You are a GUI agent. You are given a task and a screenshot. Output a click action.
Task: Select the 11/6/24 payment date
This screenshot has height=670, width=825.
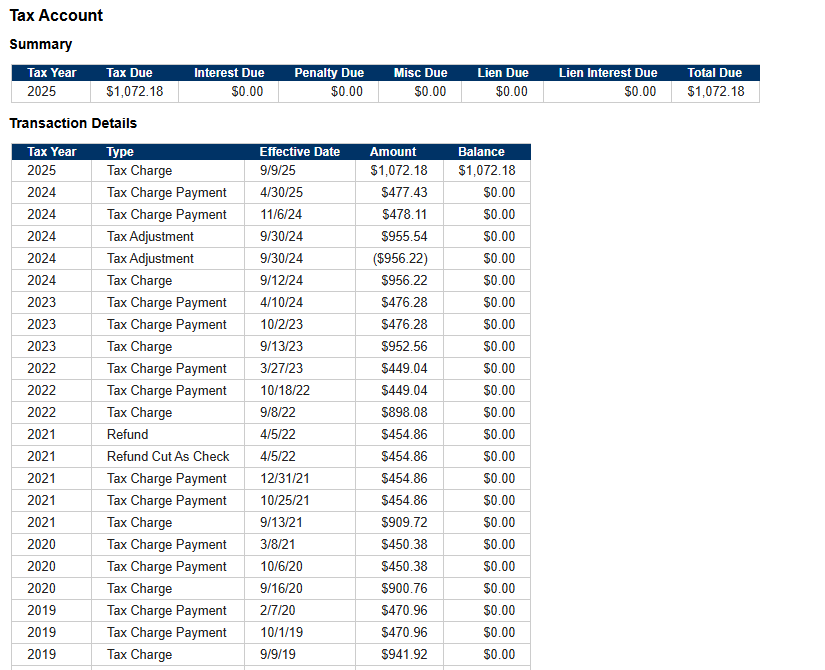point(281,215)
